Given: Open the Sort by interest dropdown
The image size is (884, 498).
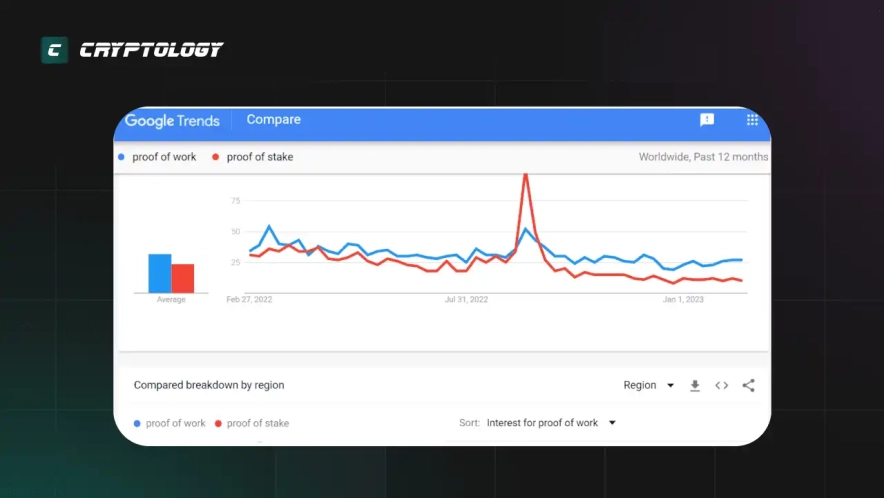Looking at the screenshot, I should pyautogui.click(x=551, y=423).
